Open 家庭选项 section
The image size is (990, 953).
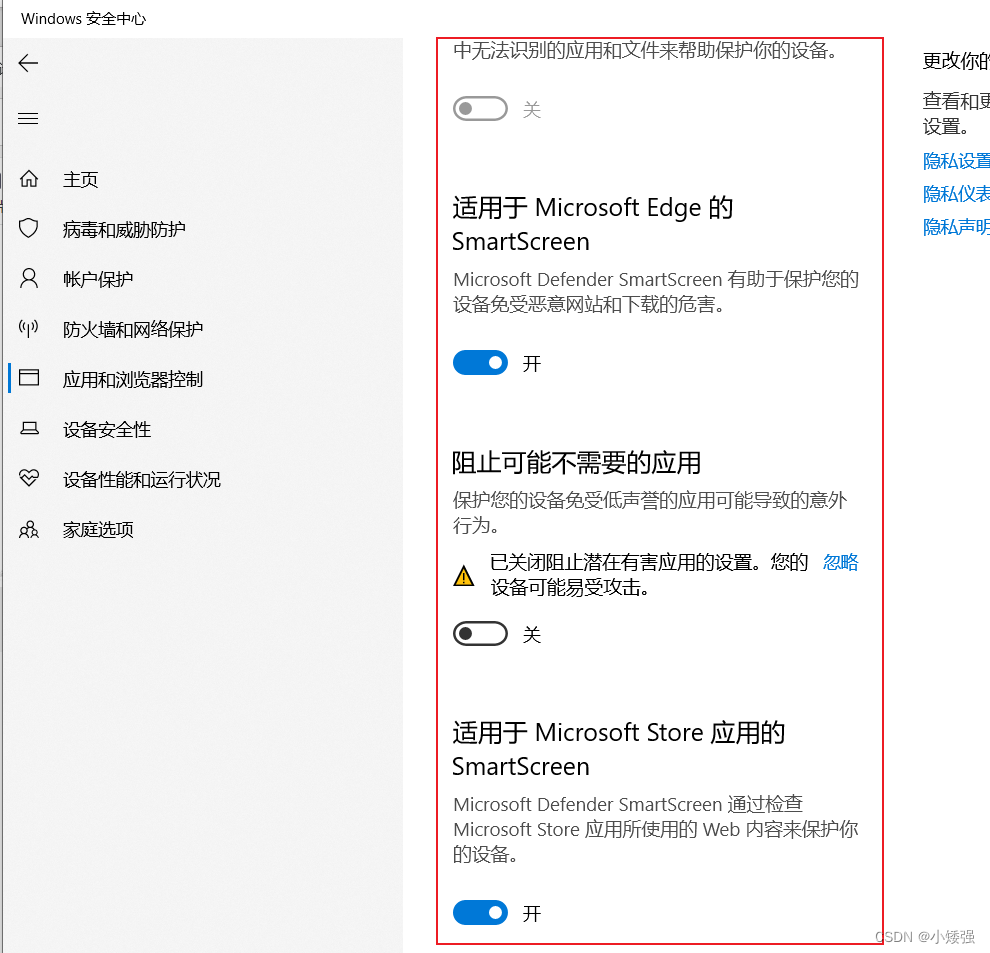98,529
